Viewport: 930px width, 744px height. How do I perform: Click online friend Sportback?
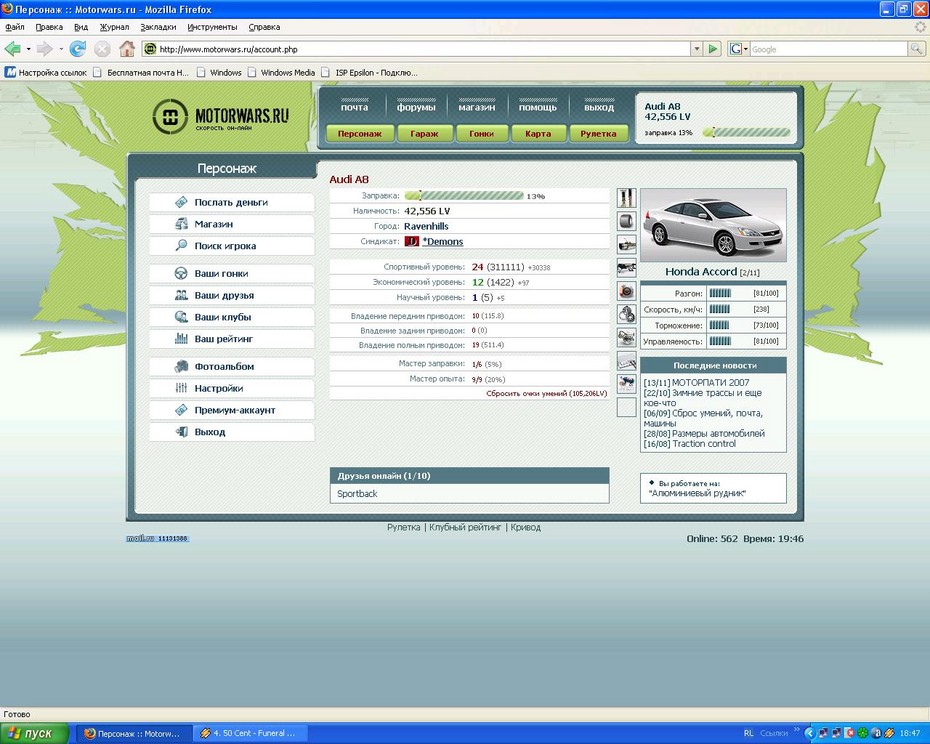pyautogui.click(x=357, y=494)
